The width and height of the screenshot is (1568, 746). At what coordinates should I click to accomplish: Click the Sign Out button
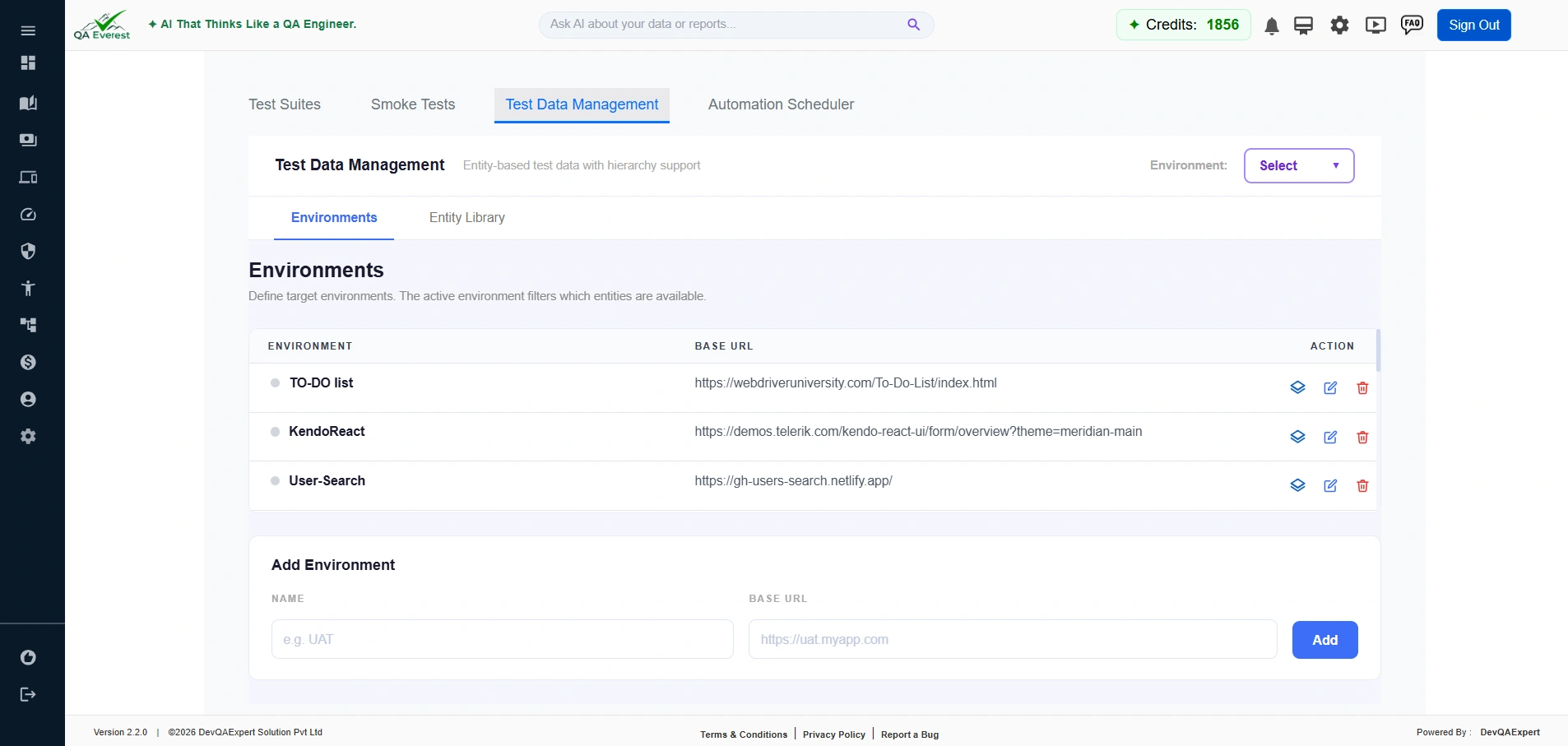[1473, 25]
